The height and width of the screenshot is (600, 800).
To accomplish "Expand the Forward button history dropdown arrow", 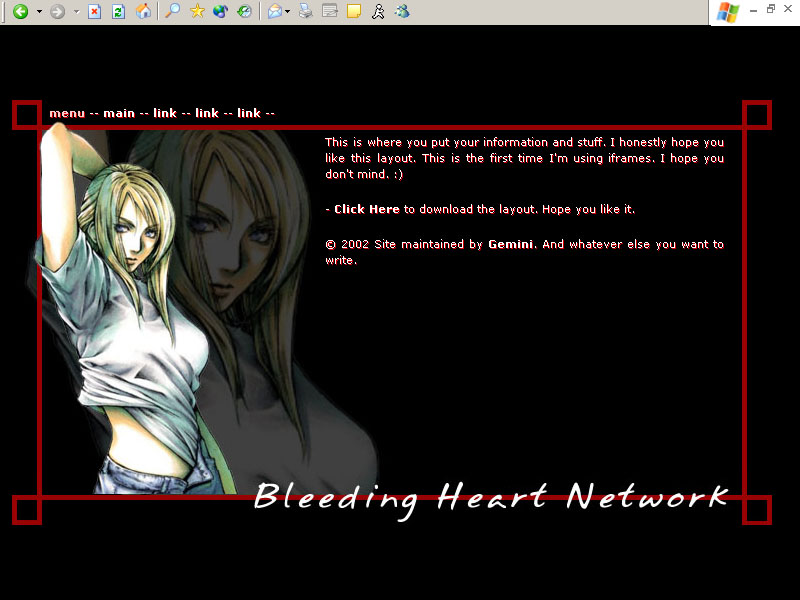I will (x=76, y=12).
